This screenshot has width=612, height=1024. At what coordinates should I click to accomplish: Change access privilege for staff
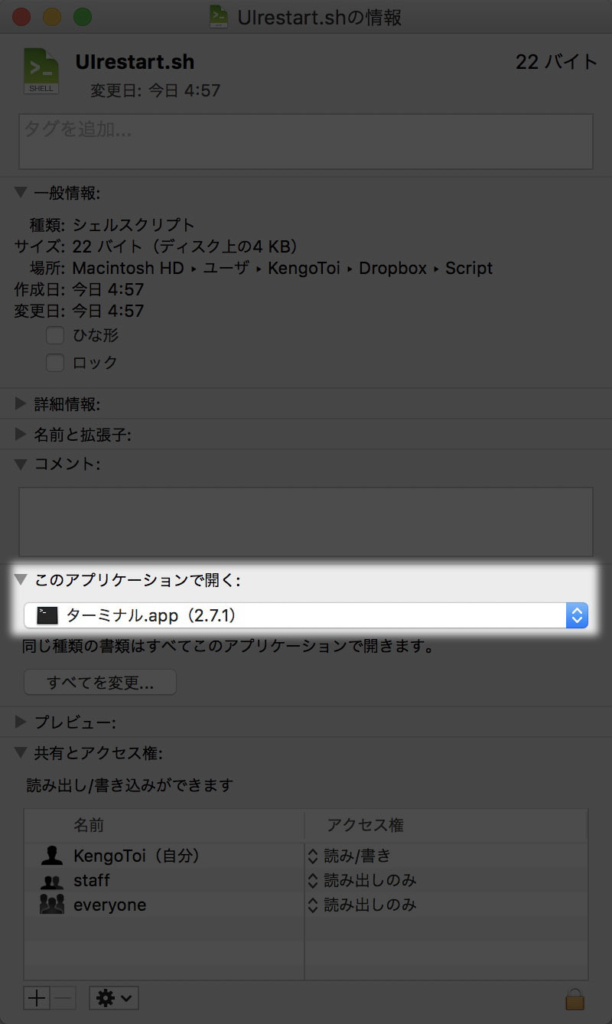click(362, 880)
